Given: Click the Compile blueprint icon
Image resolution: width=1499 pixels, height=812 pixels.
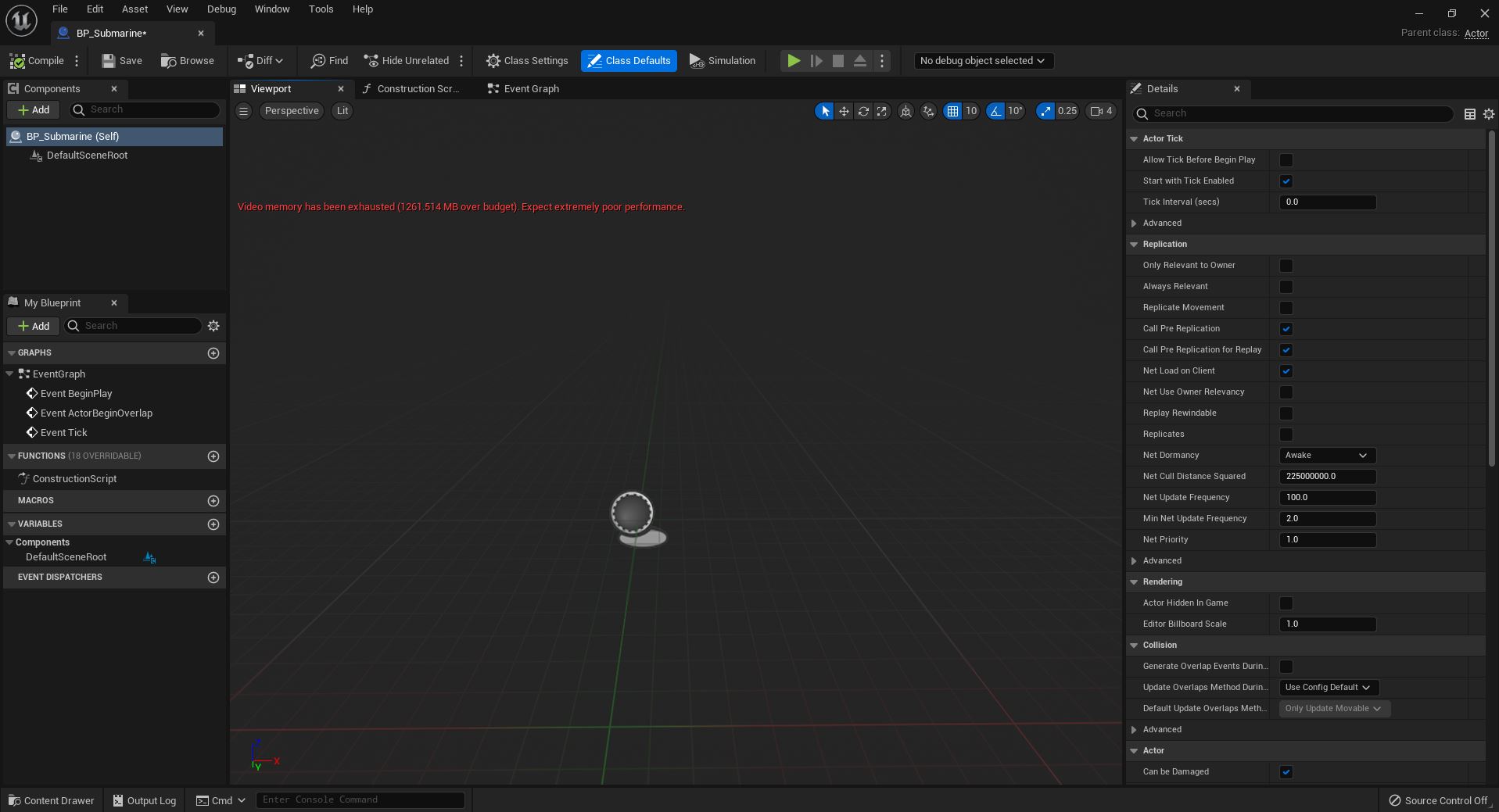Looking at the screenshot, I should tap(17, 61).
